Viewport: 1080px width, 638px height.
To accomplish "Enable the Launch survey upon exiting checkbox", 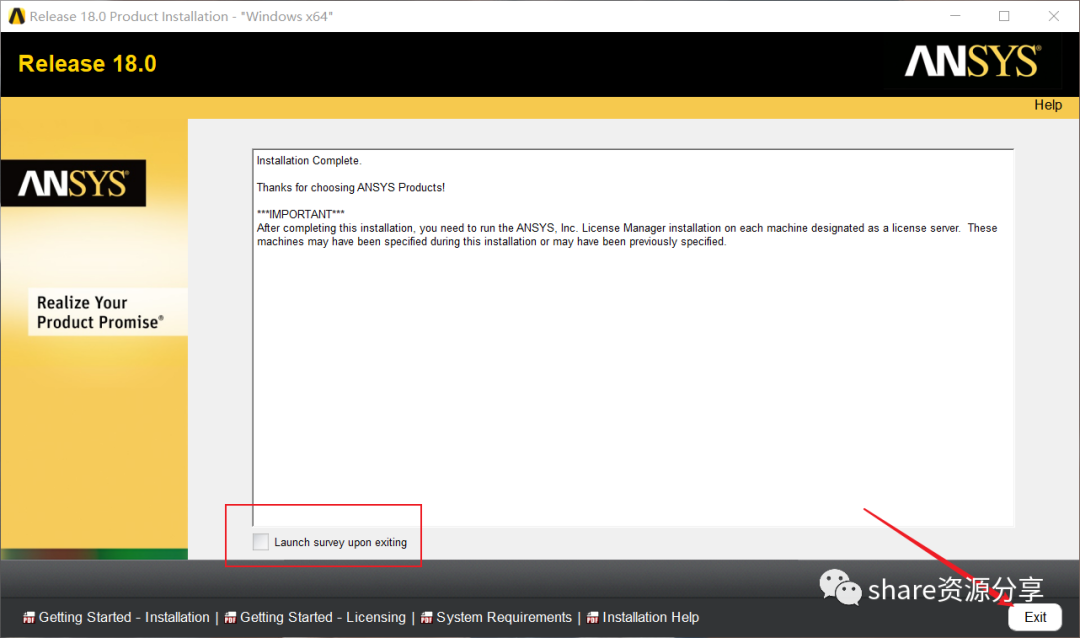I will tap(260, 540).
